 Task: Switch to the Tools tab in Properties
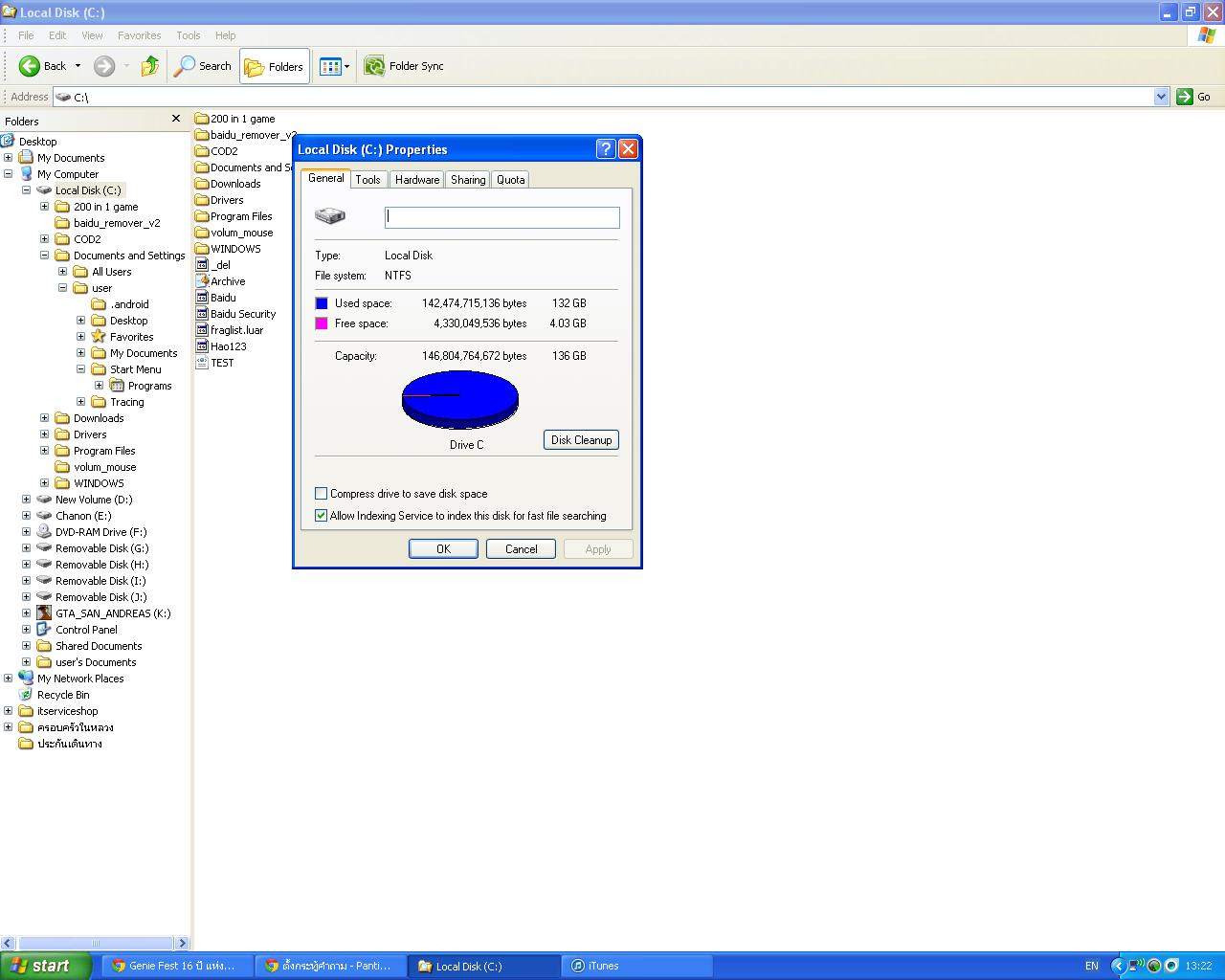coord(367,180)
